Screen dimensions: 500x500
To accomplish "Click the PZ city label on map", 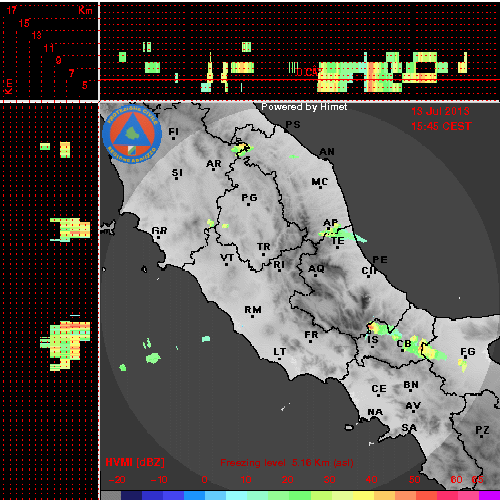I will pos(482,430).
